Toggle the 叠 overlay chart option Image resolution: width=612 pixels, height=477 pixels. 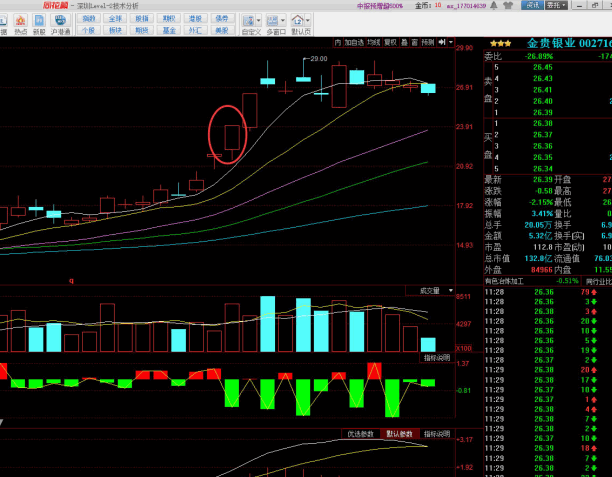tap(404, 42)
